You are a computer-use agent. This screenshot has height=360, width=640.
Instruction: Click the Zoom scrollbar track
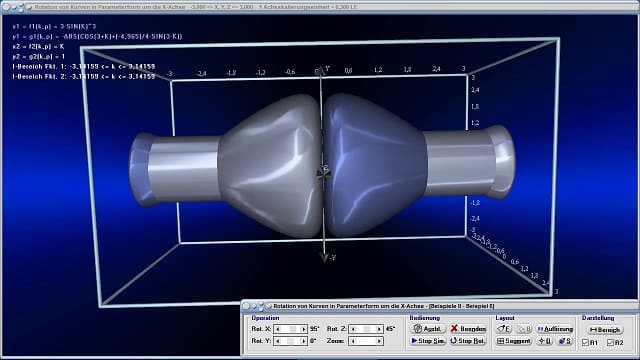click(x=366, y=341)
